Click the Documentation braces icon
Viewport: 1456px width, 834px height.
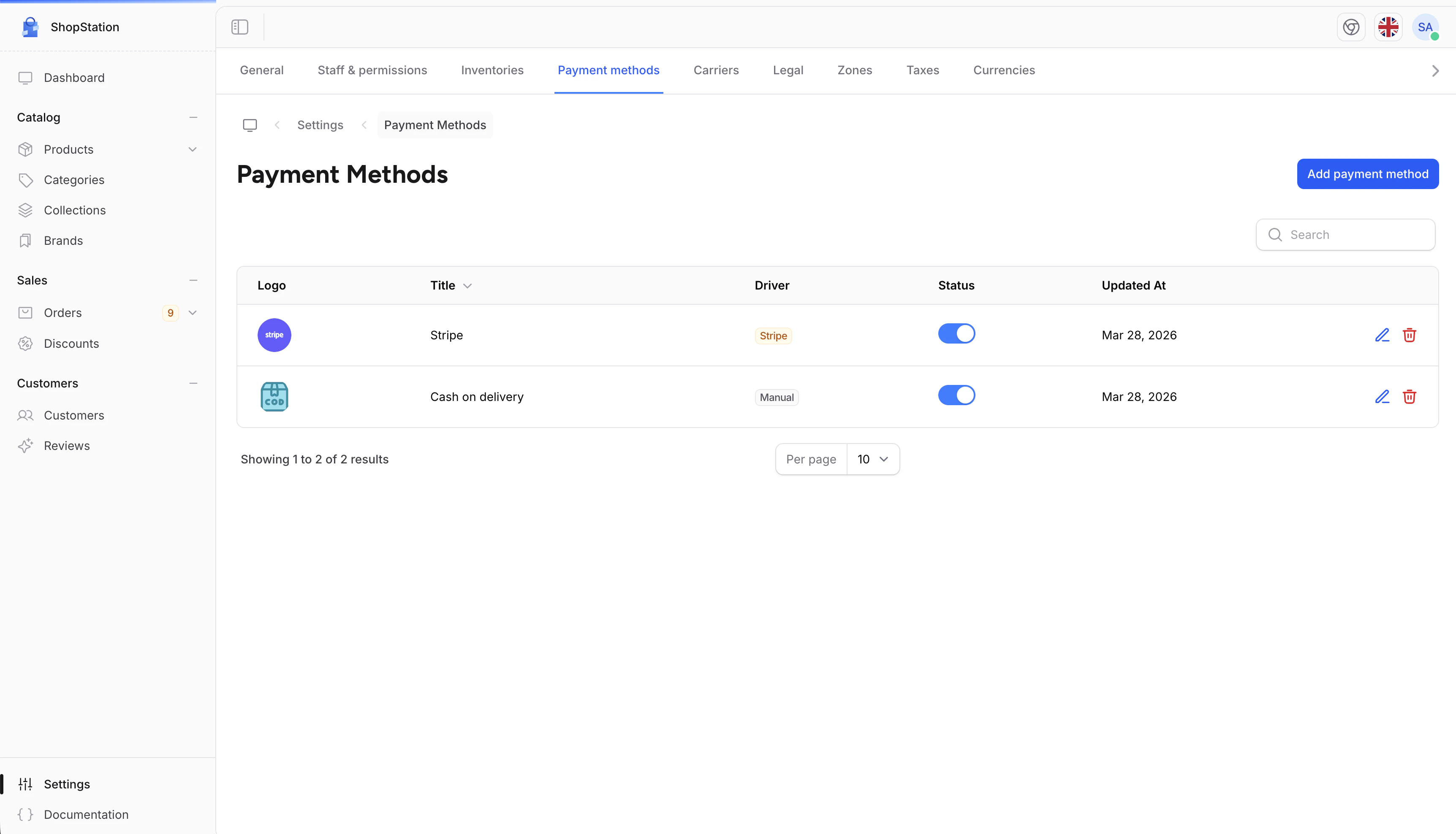tap(26, 814)
